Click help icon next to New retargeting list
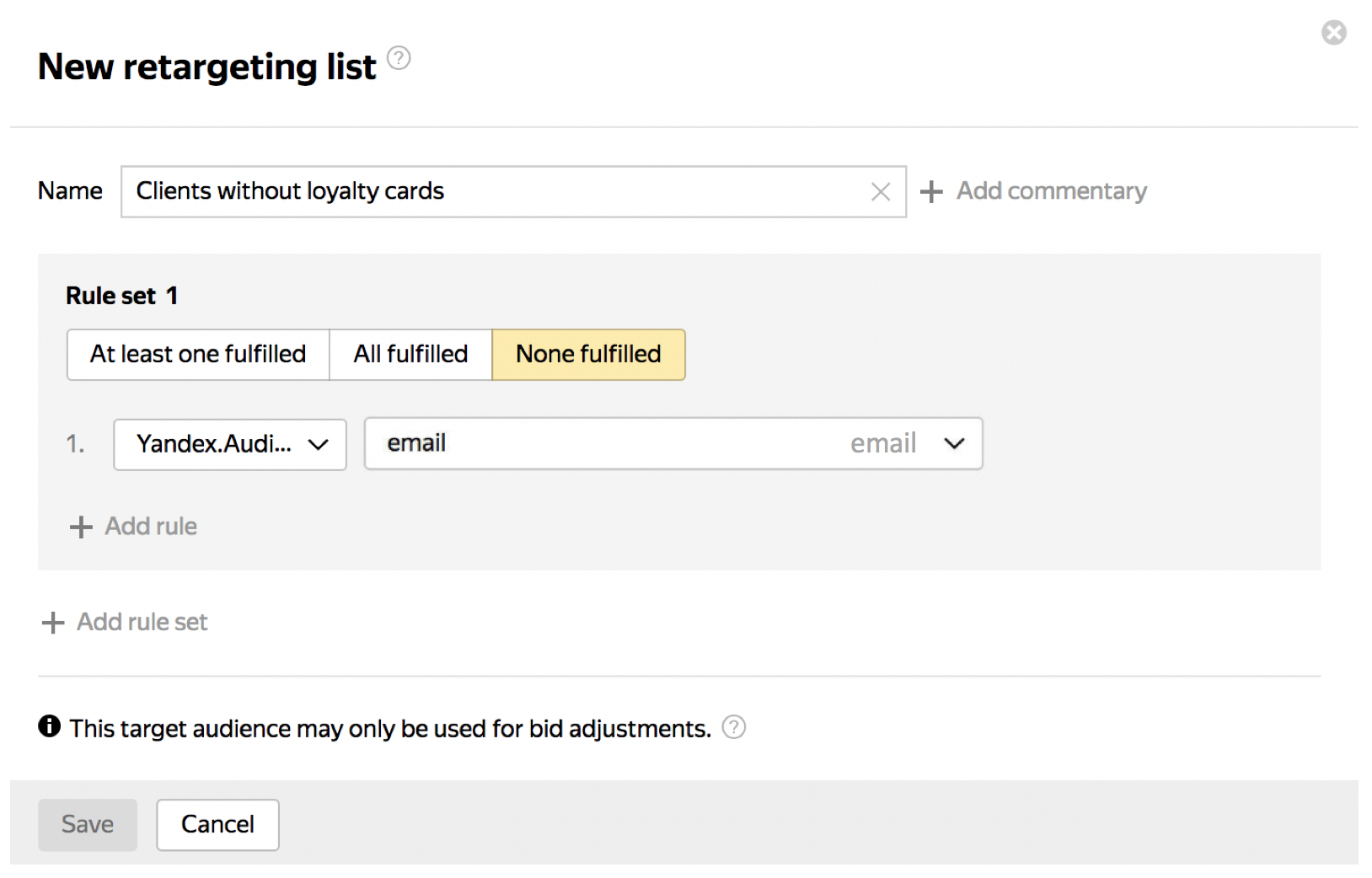The height and width of the screenshot is (878, 1372). (x=399, y=58)
